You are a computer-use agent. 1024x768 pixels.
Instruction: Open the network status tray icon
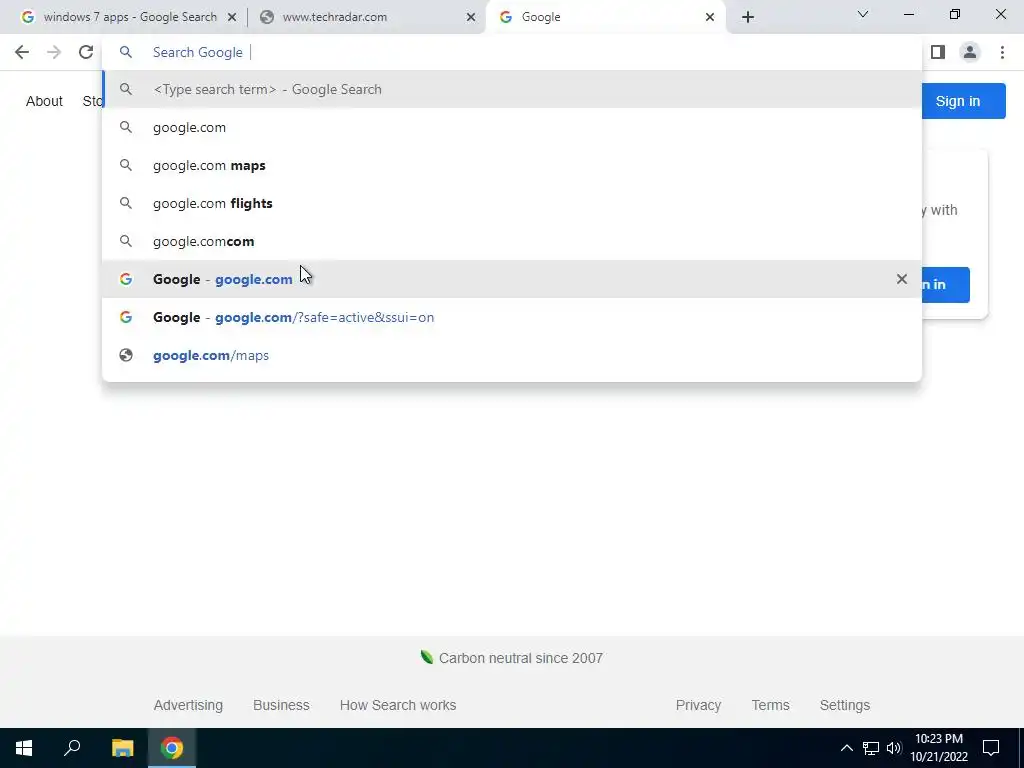click(x=871, y=748)
